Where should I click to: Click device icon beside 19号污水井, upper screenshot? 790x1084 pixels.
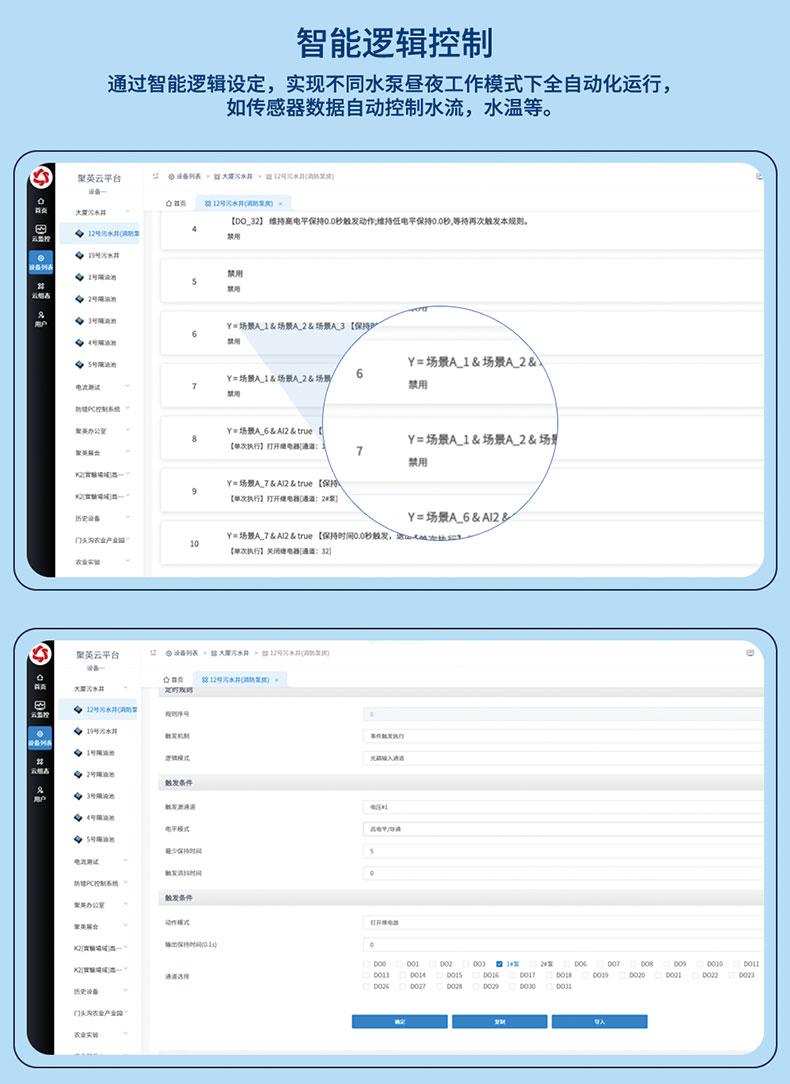(79, 255)
